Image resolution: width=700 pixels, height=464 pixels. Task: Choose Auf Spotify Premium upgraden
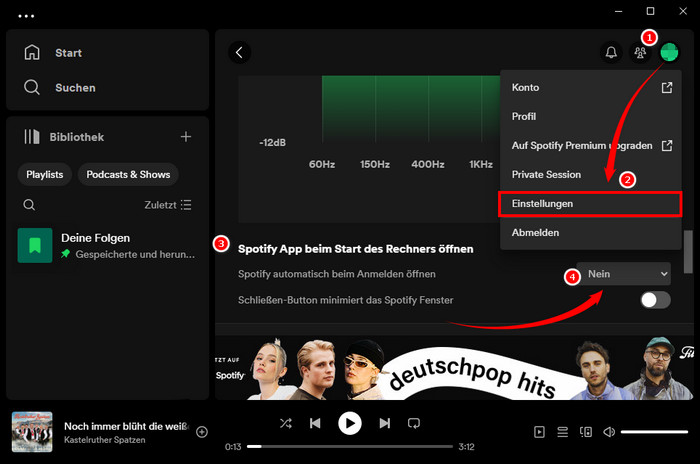(x=591, y=146)
